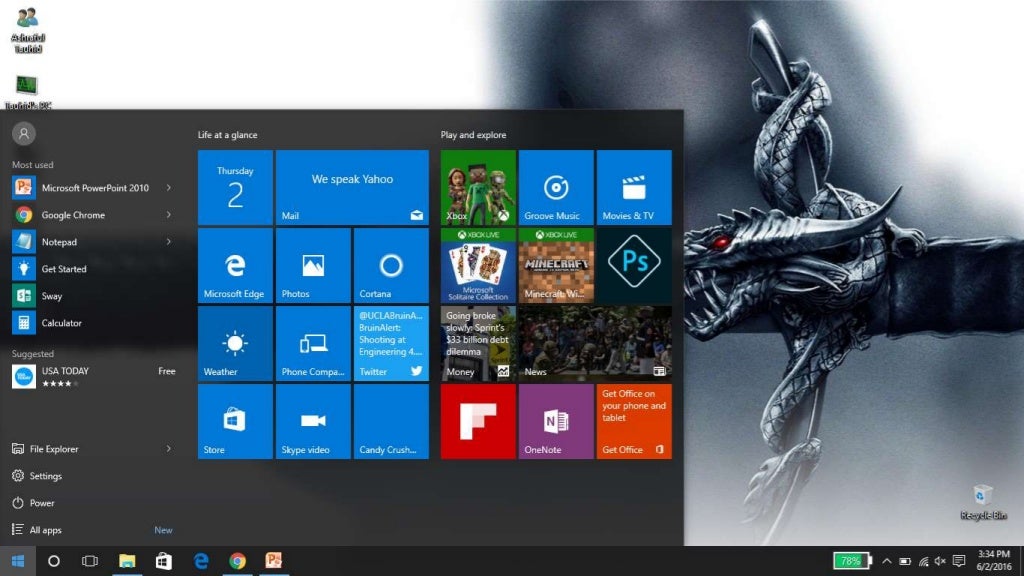Open the Mail tile
Viewport: 1024px width, 576px height.
click(x=352, y=187)
